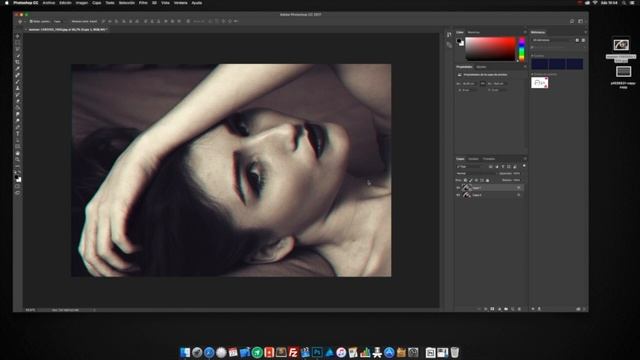
Task: Open the layer filter Tipo dropdown
Action: pyautogui.click(x=470, y=167)
